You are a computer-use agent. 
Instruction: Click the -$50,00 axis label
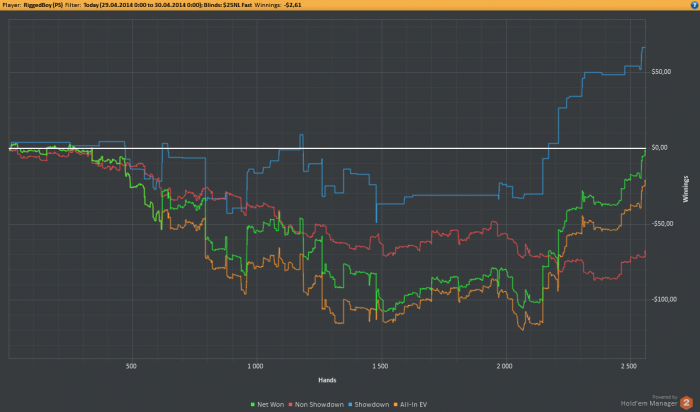(662, 224)
